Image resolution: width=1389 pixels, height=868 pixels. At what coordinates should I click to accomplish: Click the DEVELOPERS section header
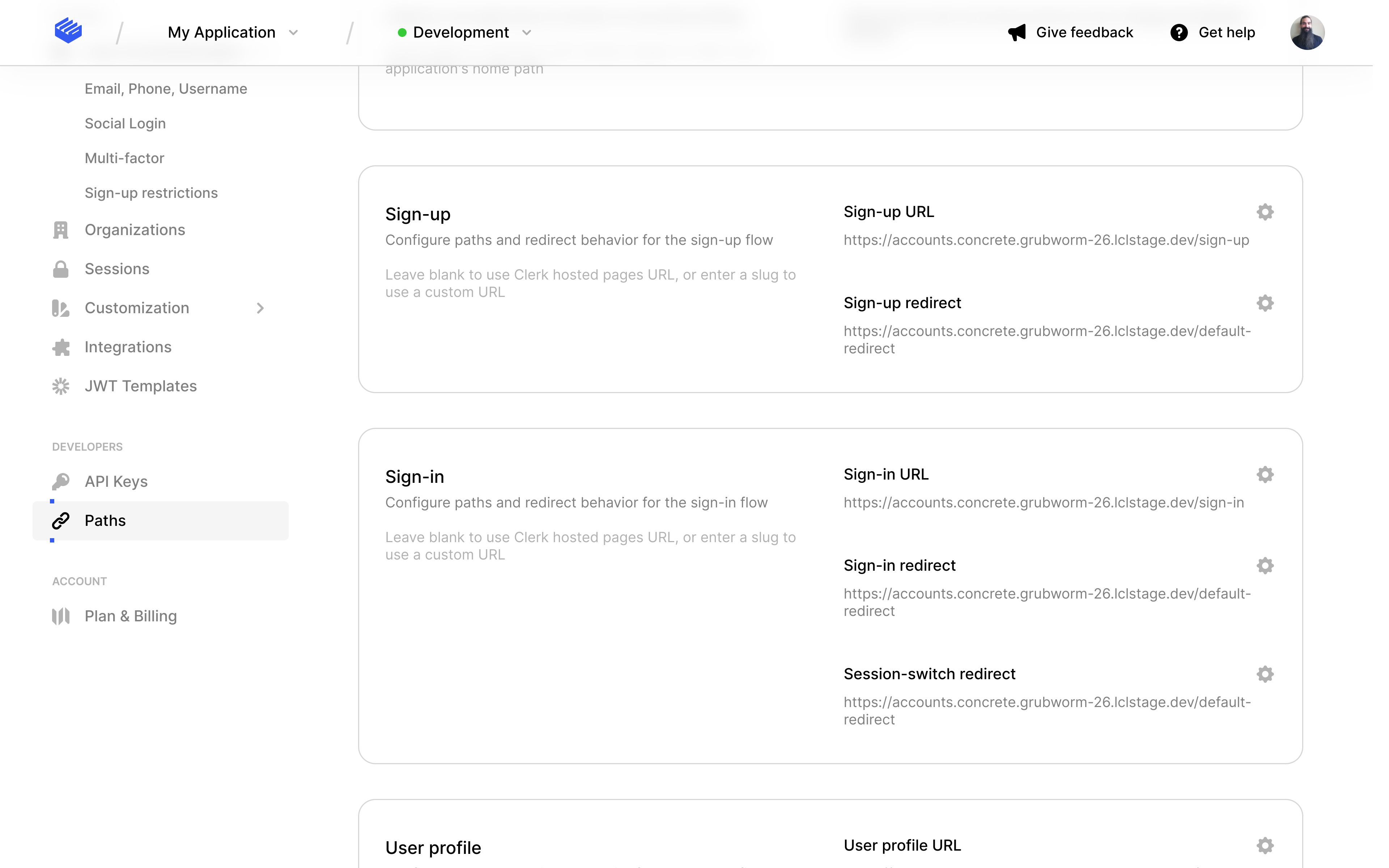click(x=87, y=447)
